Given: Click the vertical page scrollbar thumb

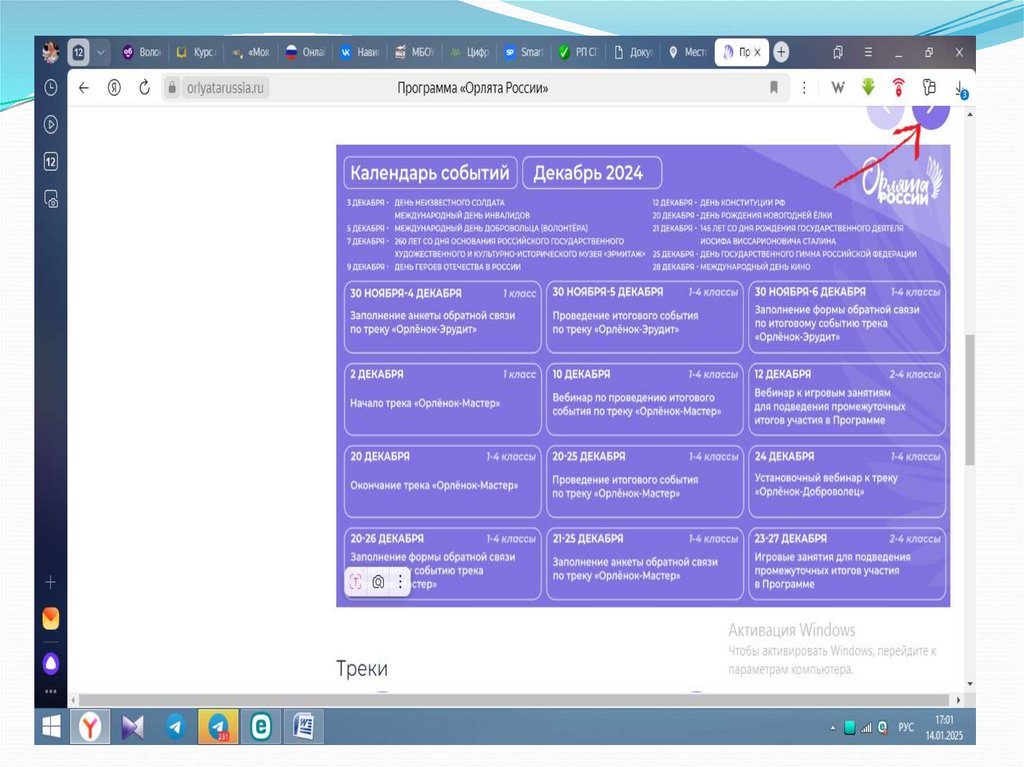Looking at the screenshot, I should pos(970,400).
